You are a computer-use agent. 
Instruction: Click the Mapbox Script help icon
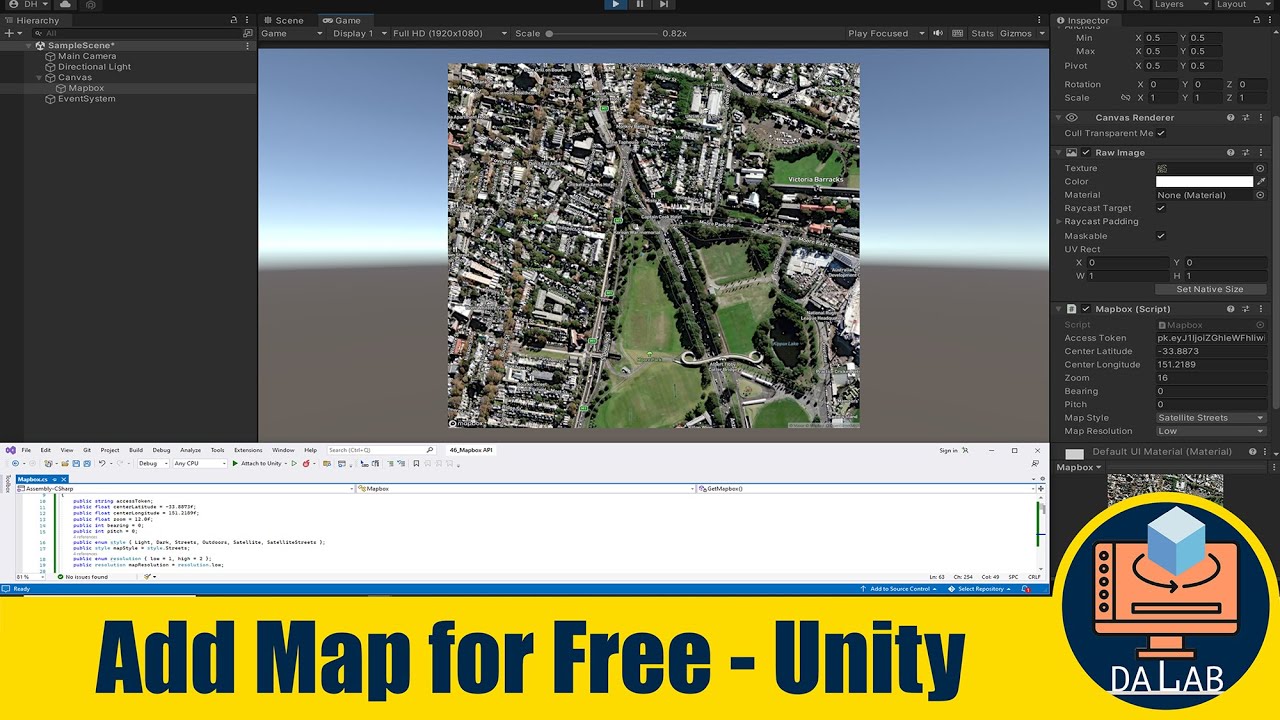(x=1231, y=309)
